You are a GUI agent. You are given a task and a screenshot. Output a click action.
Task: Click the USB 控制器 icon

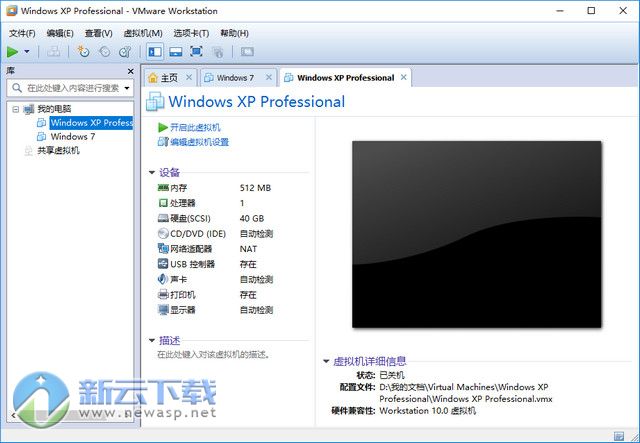pyautogui.click(x=163, y=264)
